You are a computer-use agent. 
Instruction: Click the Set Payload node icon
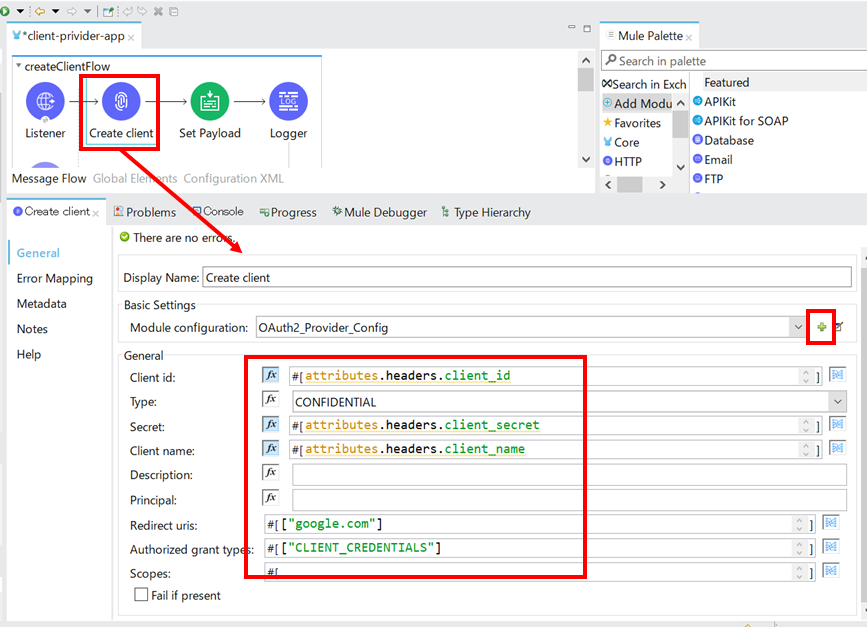point(209,101)
